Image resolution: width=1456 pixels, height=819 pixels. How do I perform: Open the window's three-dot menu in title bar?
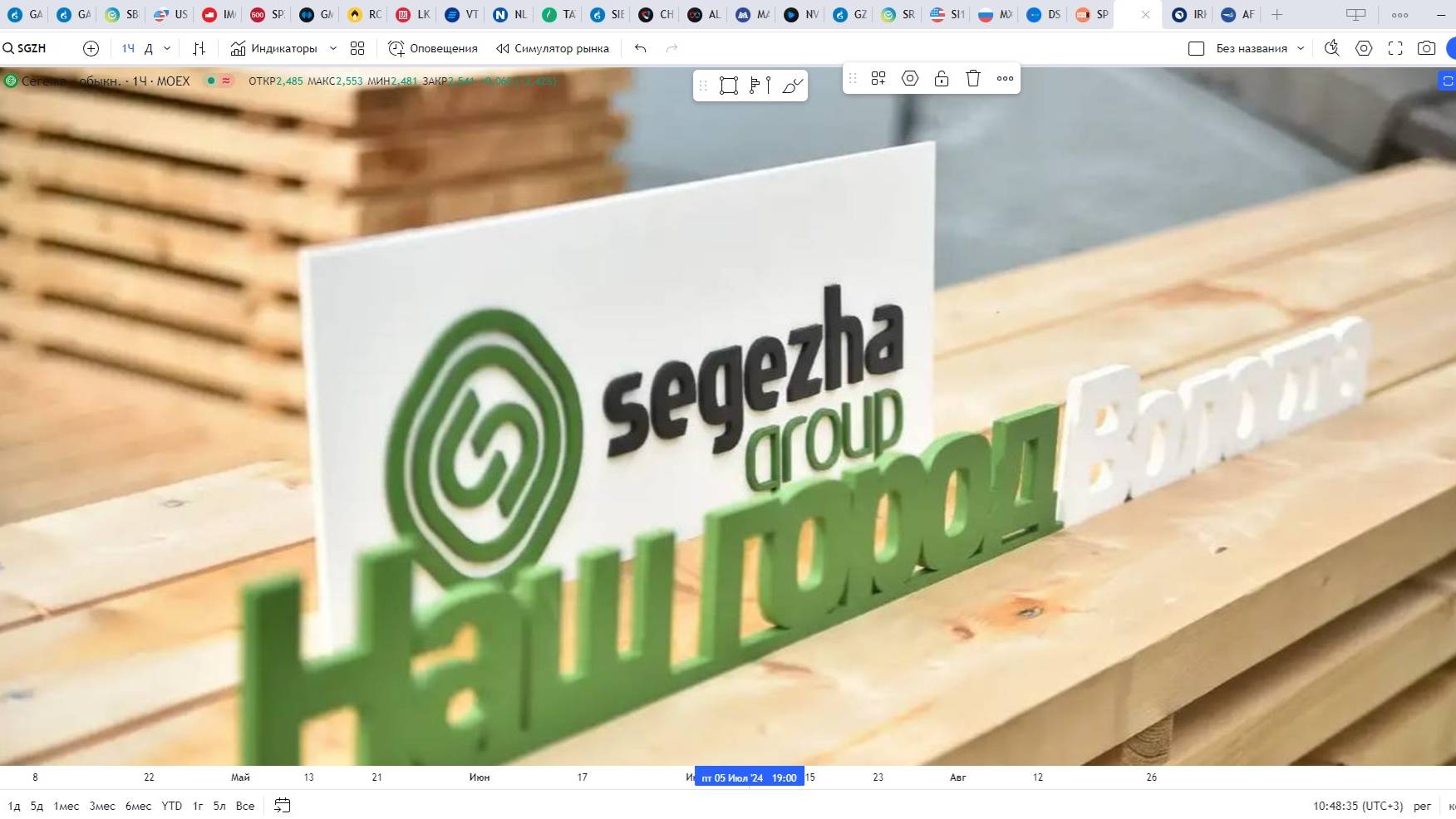pos(1400,14)
